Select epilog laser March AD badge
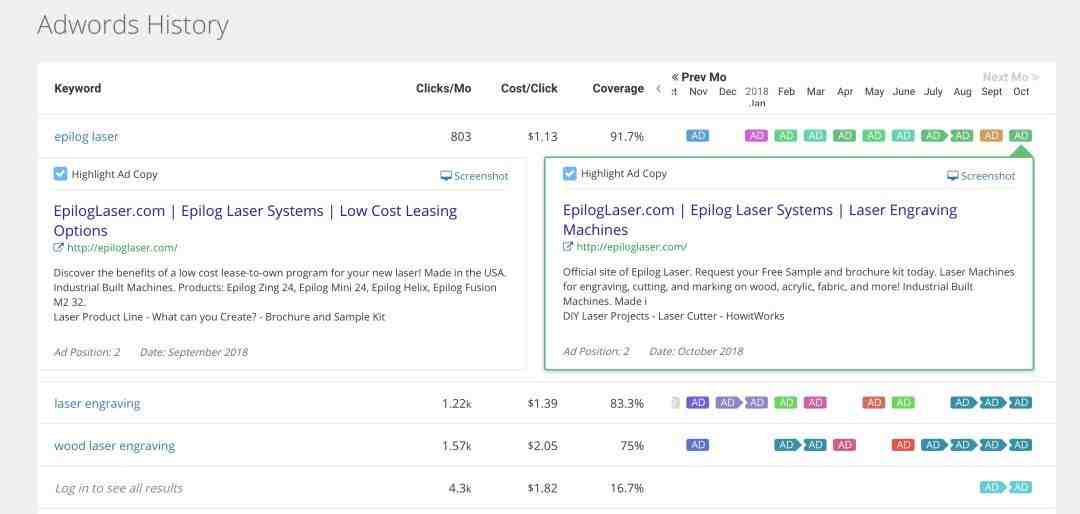 (x=815, y=136)
